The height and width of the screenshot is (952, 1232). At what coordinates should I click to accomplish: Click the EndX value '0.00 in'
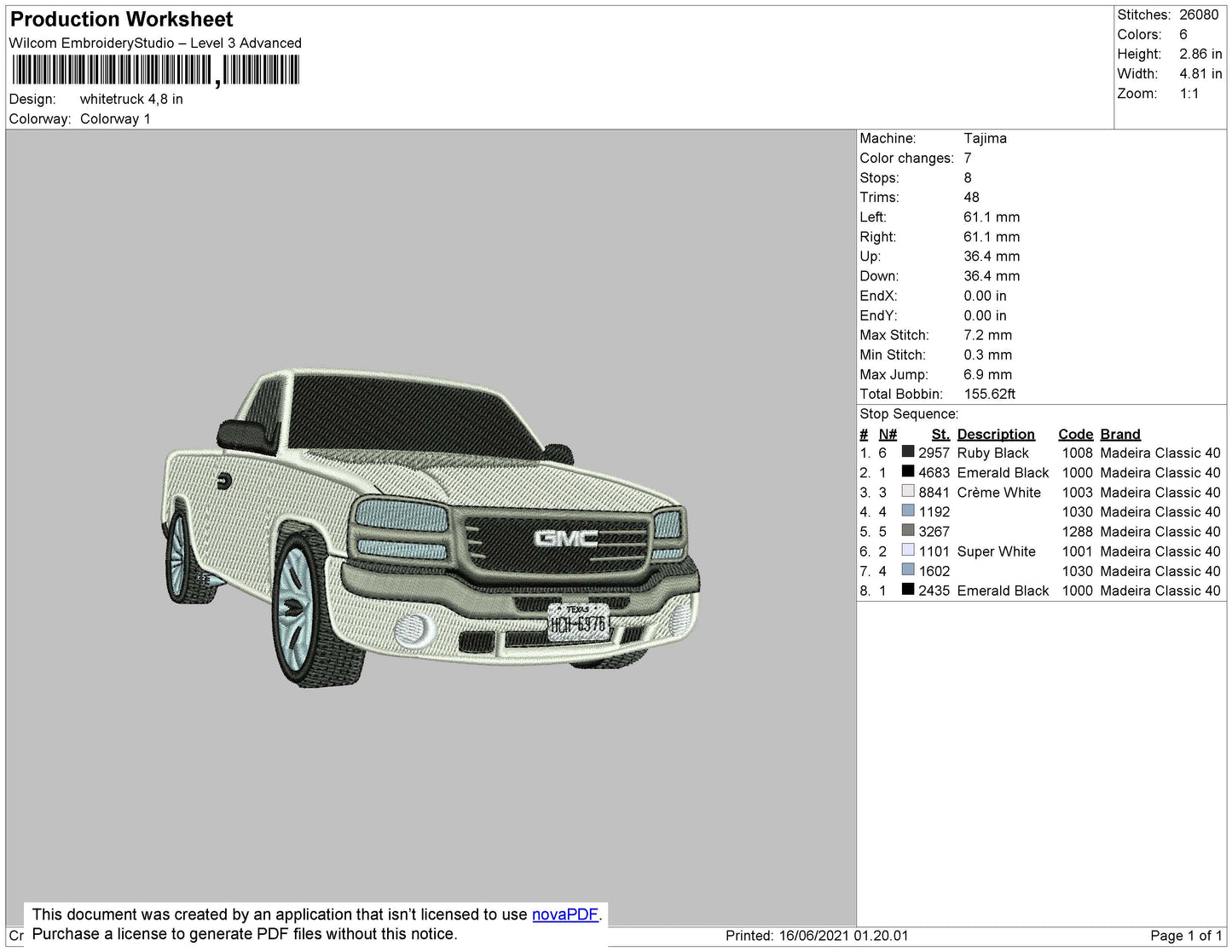click(x=985, y=296)
